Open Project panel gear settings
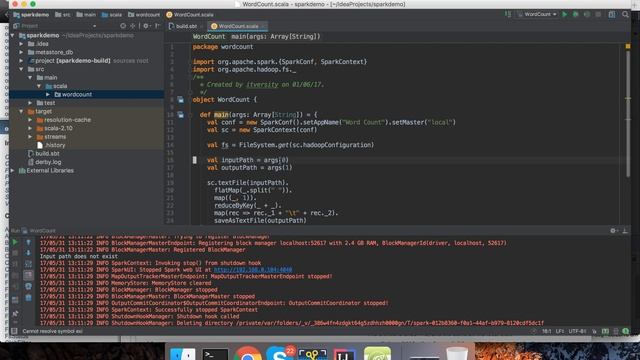This screenshot has width=640, height=360. pyautogui.click(x=146, y=26)
